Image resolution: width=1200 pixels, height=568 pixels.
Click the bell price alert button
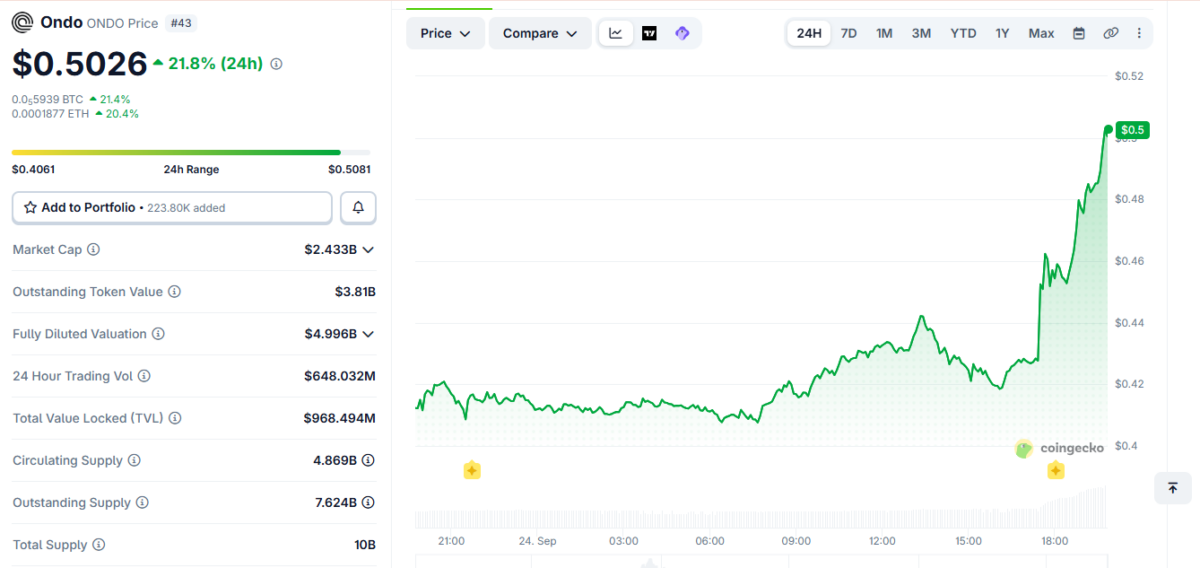(358, 208)
